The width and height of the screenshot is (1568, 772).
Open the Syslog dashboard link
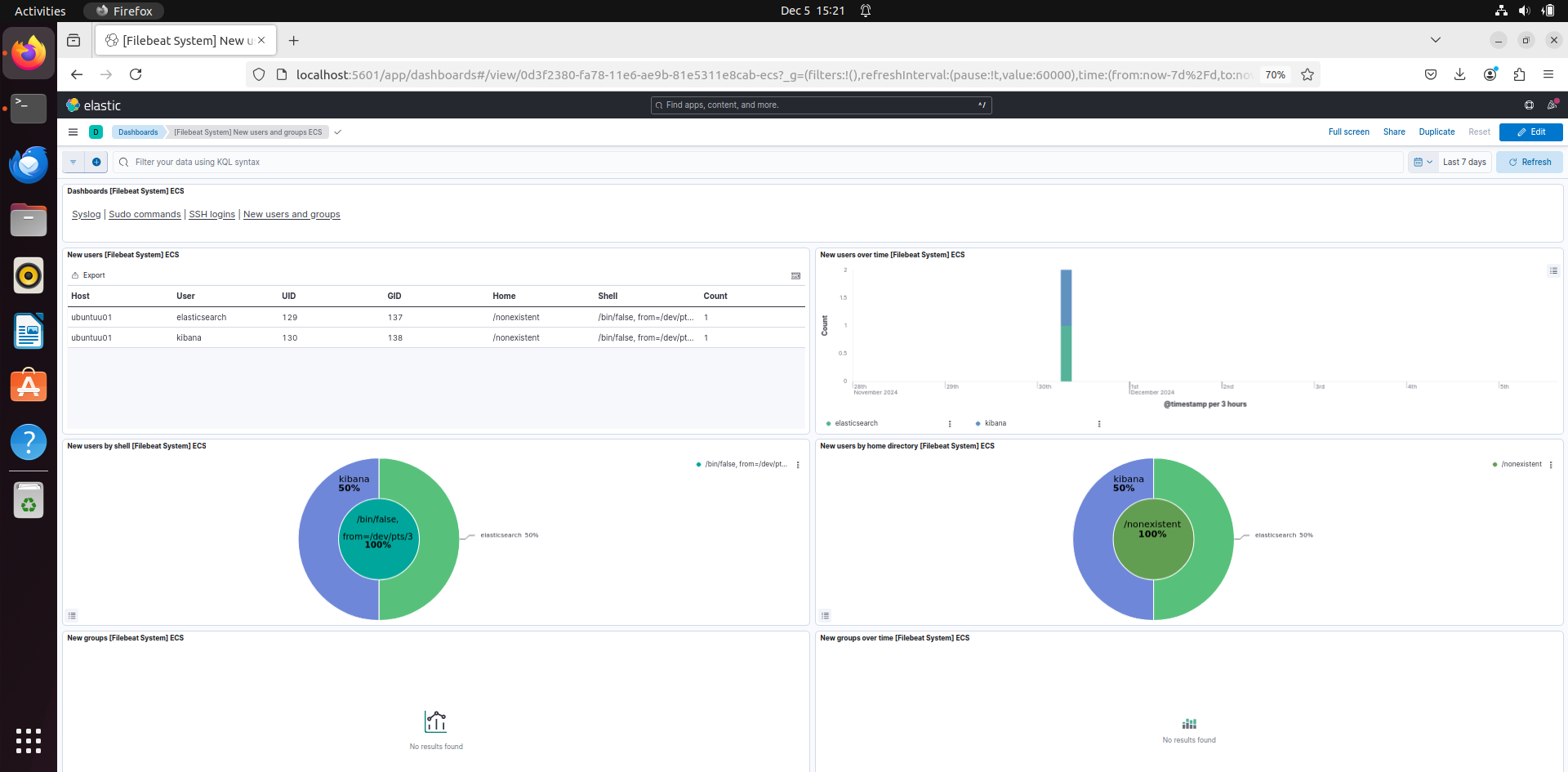click(86, 214)
